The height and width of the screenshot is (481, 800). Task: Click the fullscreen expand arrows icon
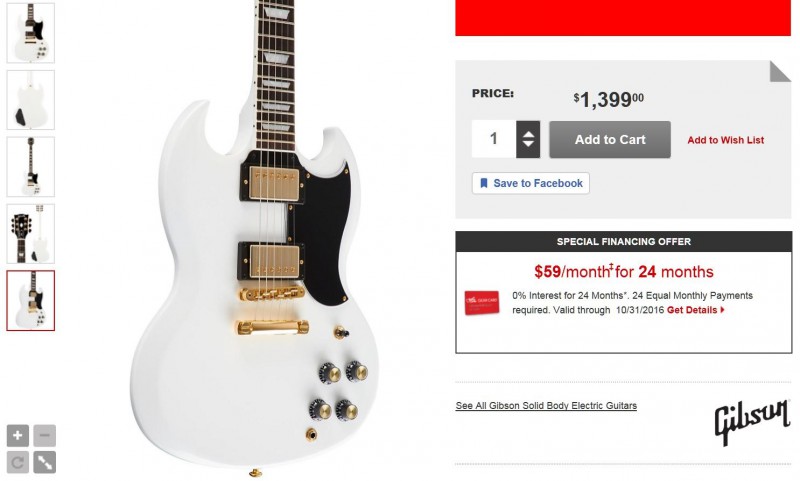44,462
